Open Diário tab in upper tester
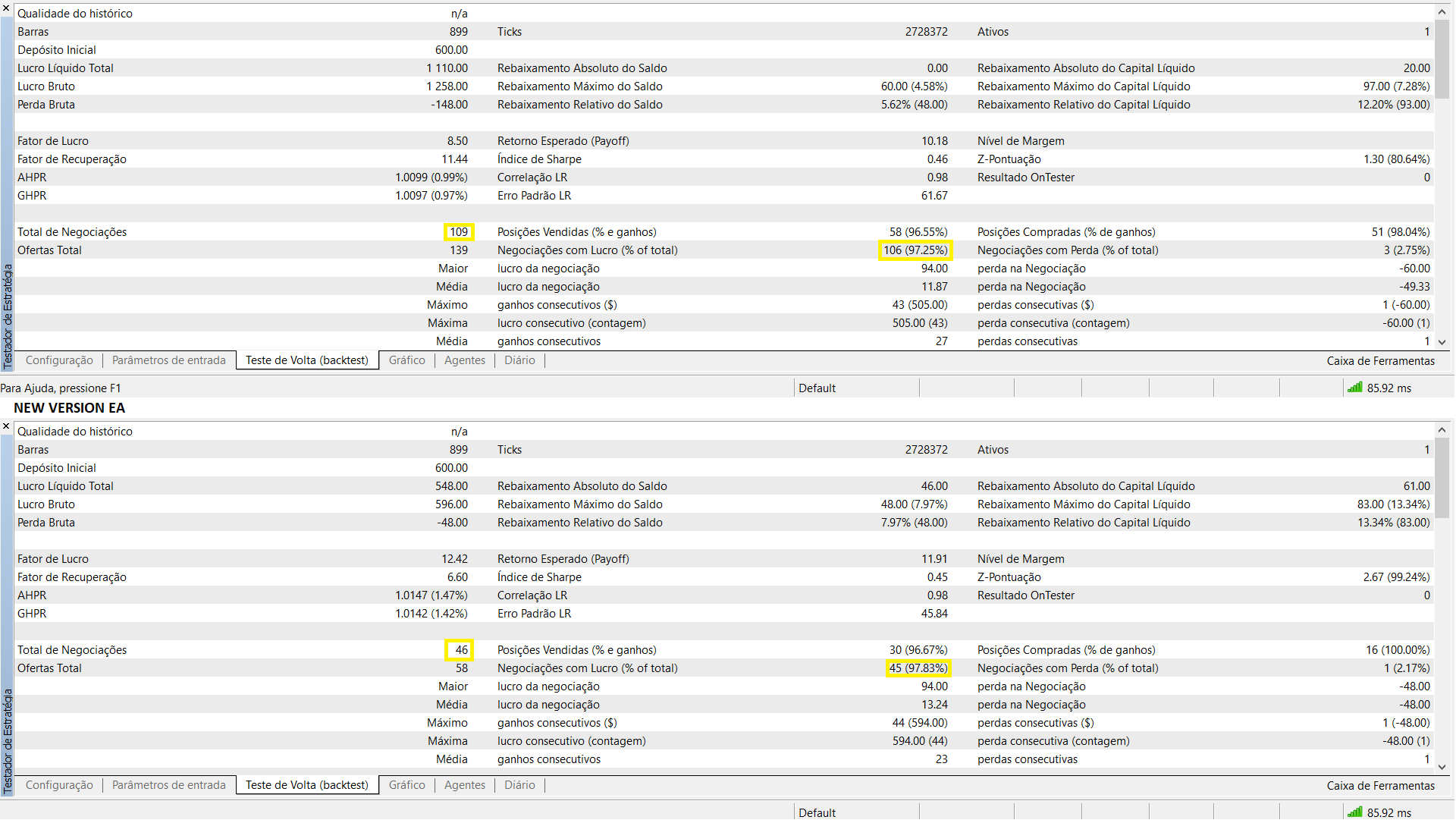 pos(519,360)
